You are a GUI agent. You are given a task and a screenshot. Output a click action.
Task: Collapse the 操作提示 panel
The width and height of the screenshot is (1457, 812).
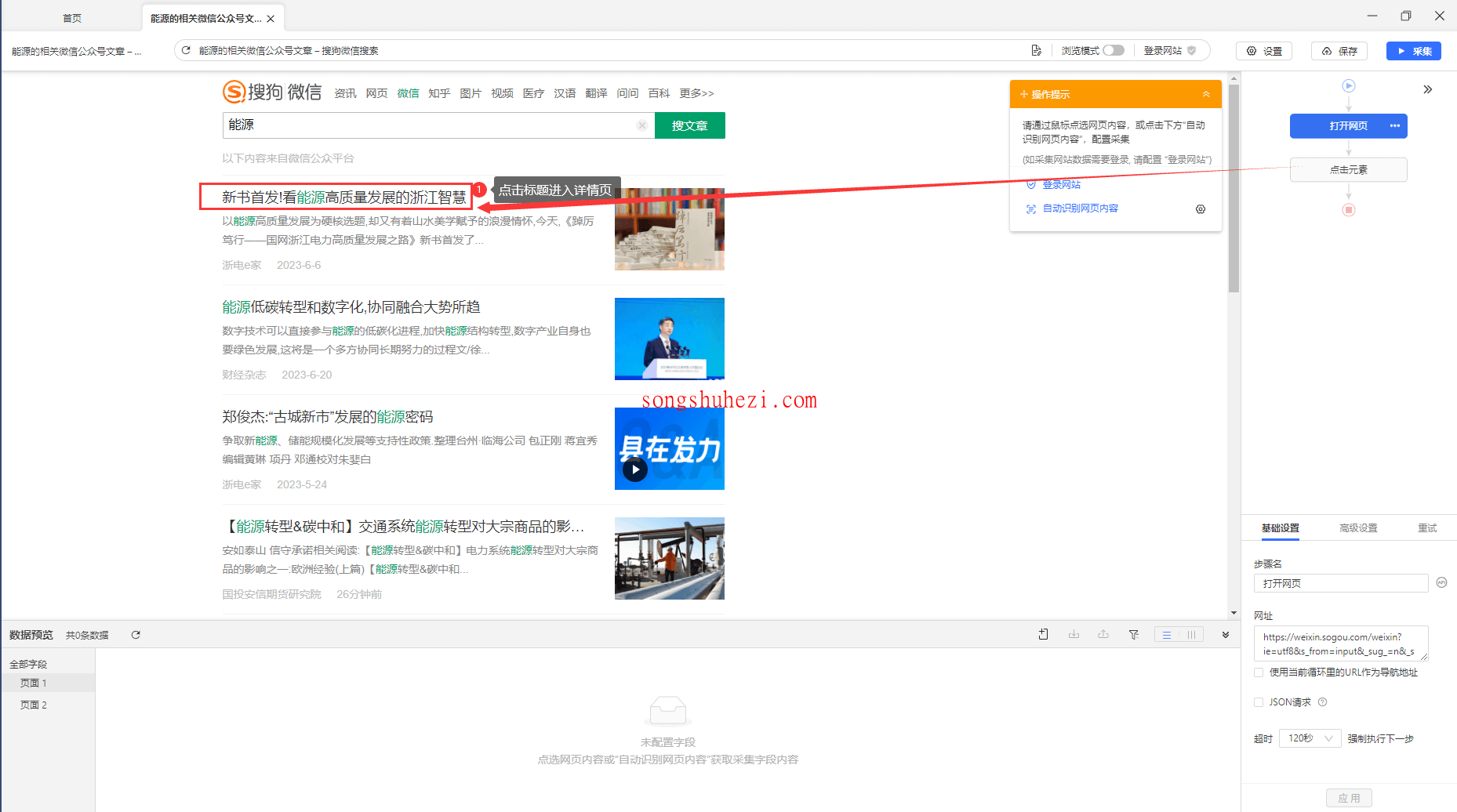pos(1206,95)
